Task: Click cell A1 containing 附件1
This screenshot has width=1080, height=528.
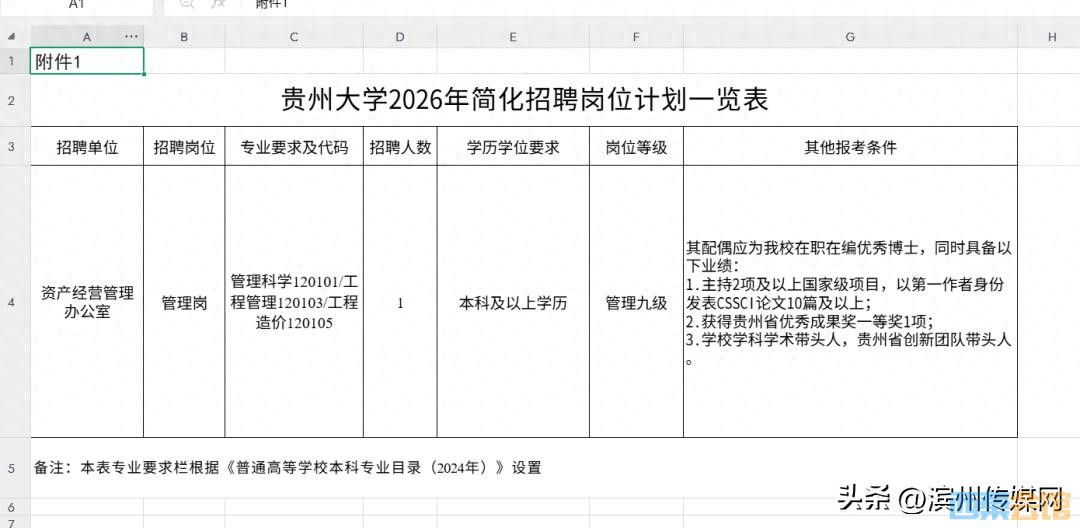Action: pos(87,61)
